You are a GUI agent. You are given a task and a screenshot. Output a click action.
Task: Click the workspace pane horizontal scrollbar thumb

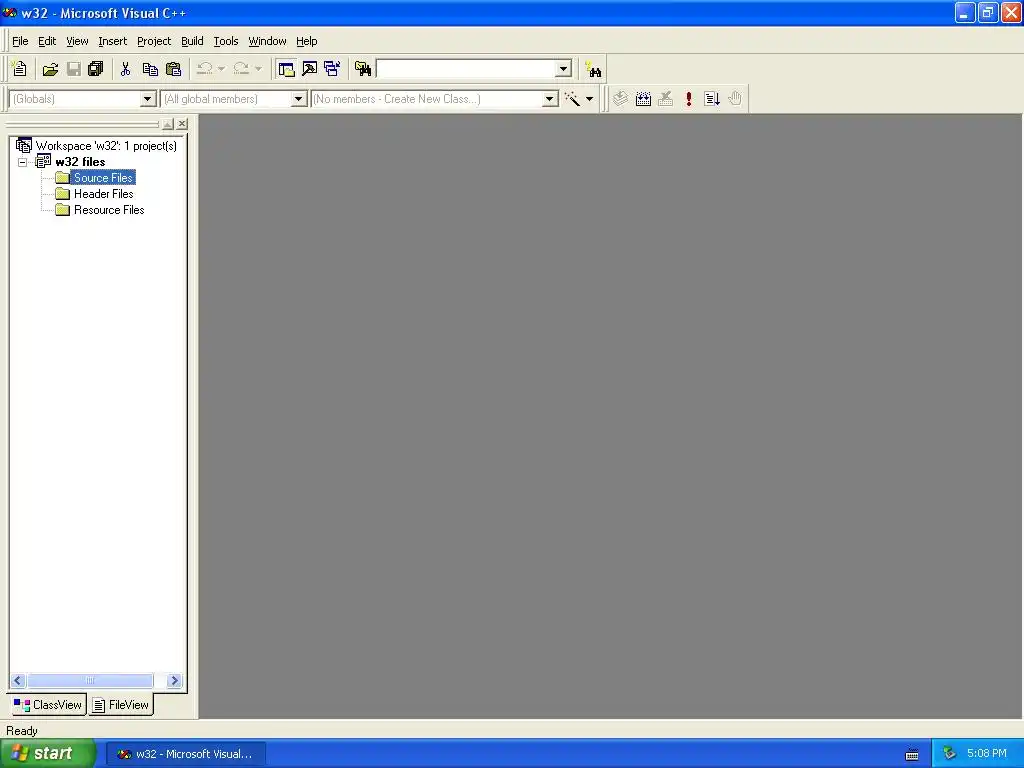click(x=90, y=680)
